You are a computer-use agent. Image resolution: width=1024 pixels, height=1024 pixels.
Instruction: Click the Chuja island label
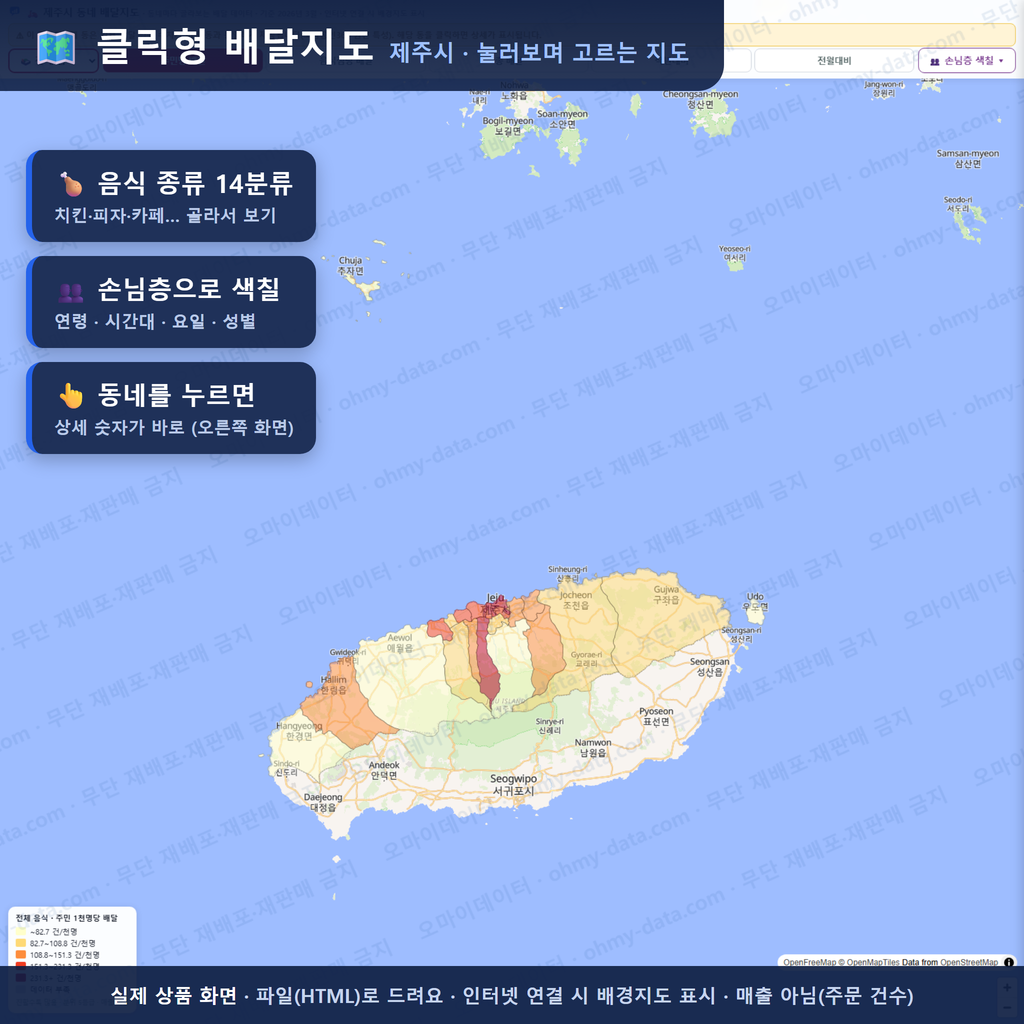click(350, 265)
